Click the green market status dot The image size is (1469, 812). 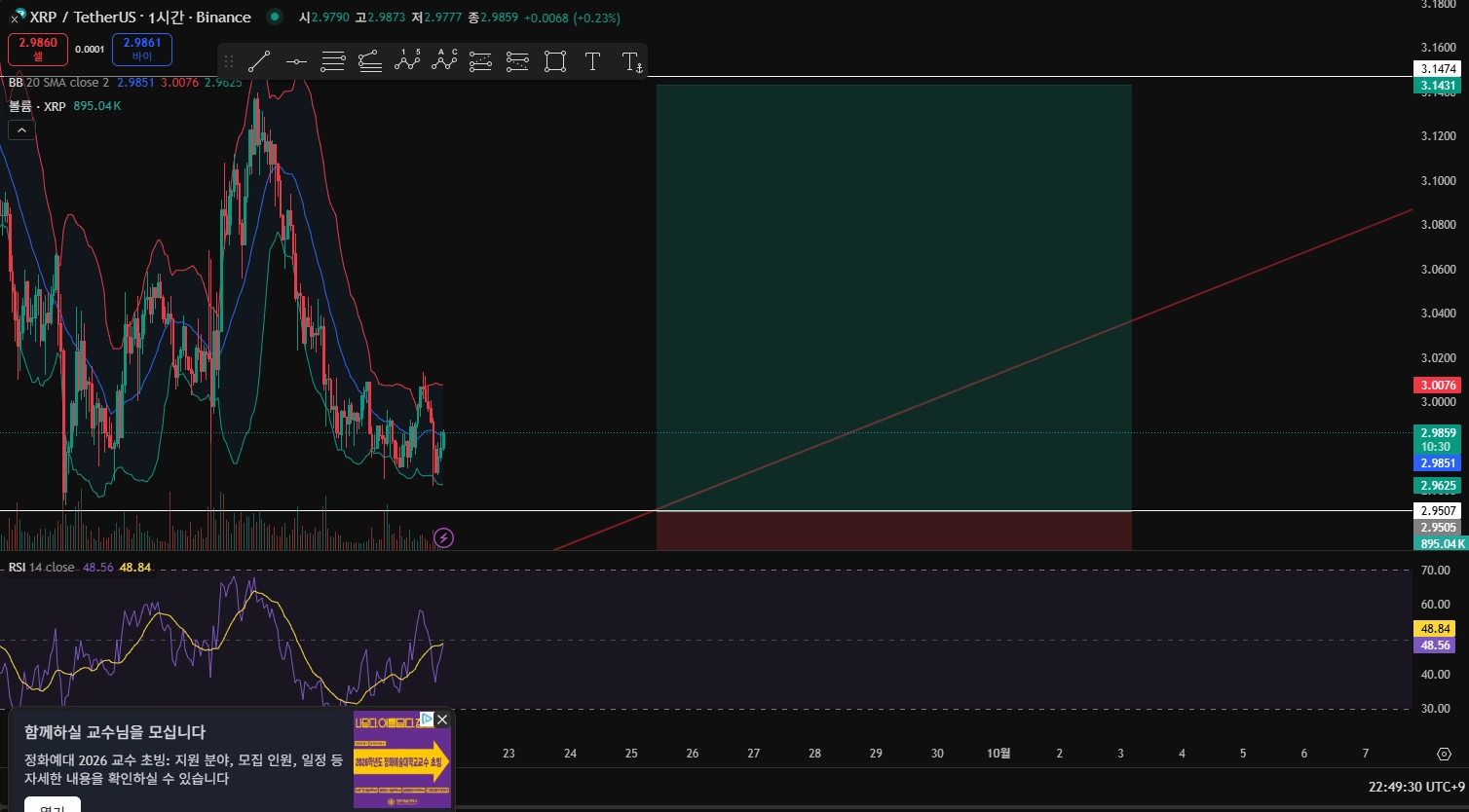pyautogui.click(x=275, y=17)
